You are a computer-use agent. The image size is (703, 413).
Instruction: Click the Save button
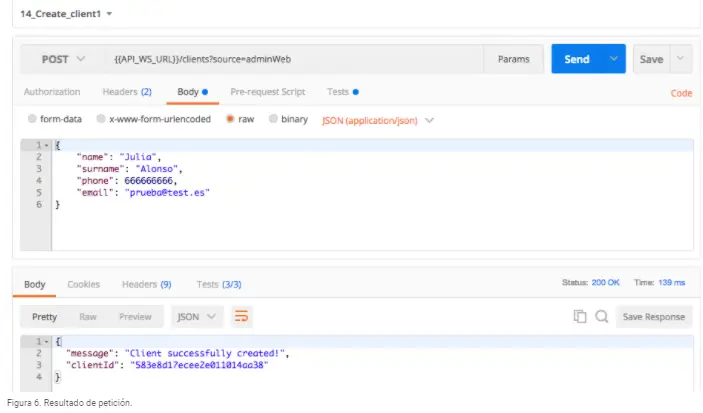(651, 59)
